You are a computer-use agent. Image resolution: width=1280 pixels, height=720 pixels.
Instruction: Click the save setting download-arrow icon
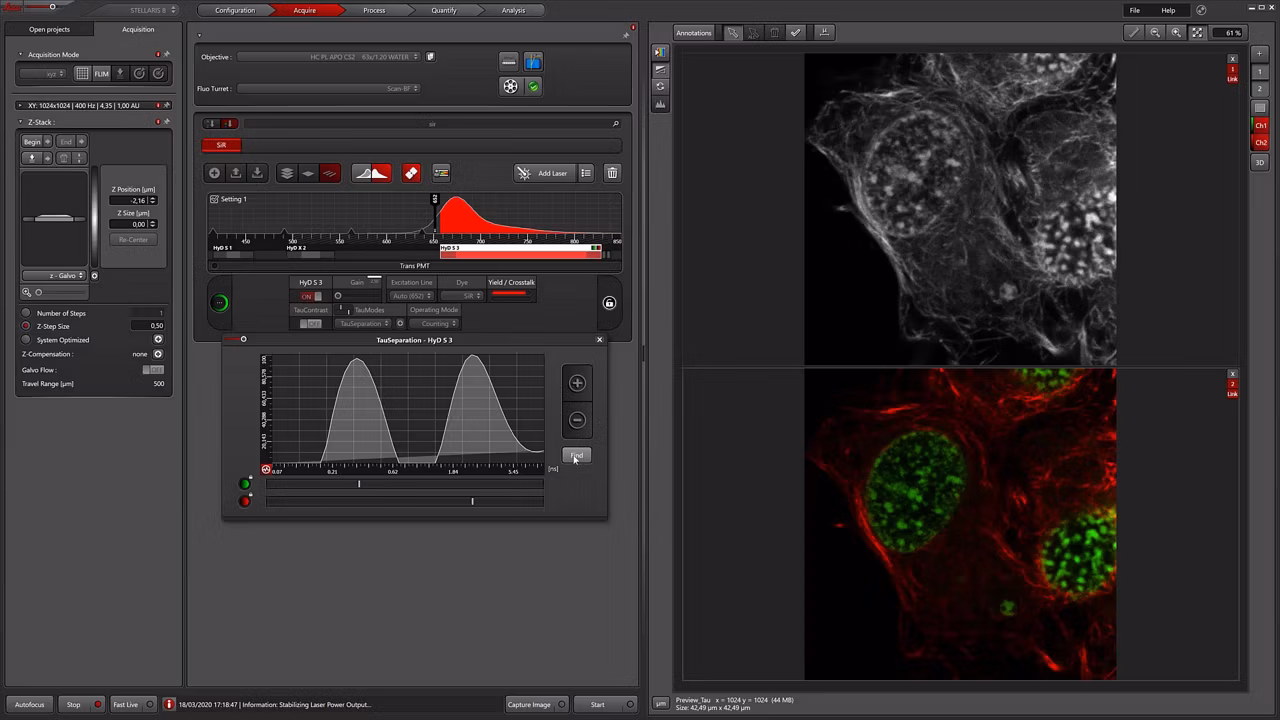[x=257, y=173]
